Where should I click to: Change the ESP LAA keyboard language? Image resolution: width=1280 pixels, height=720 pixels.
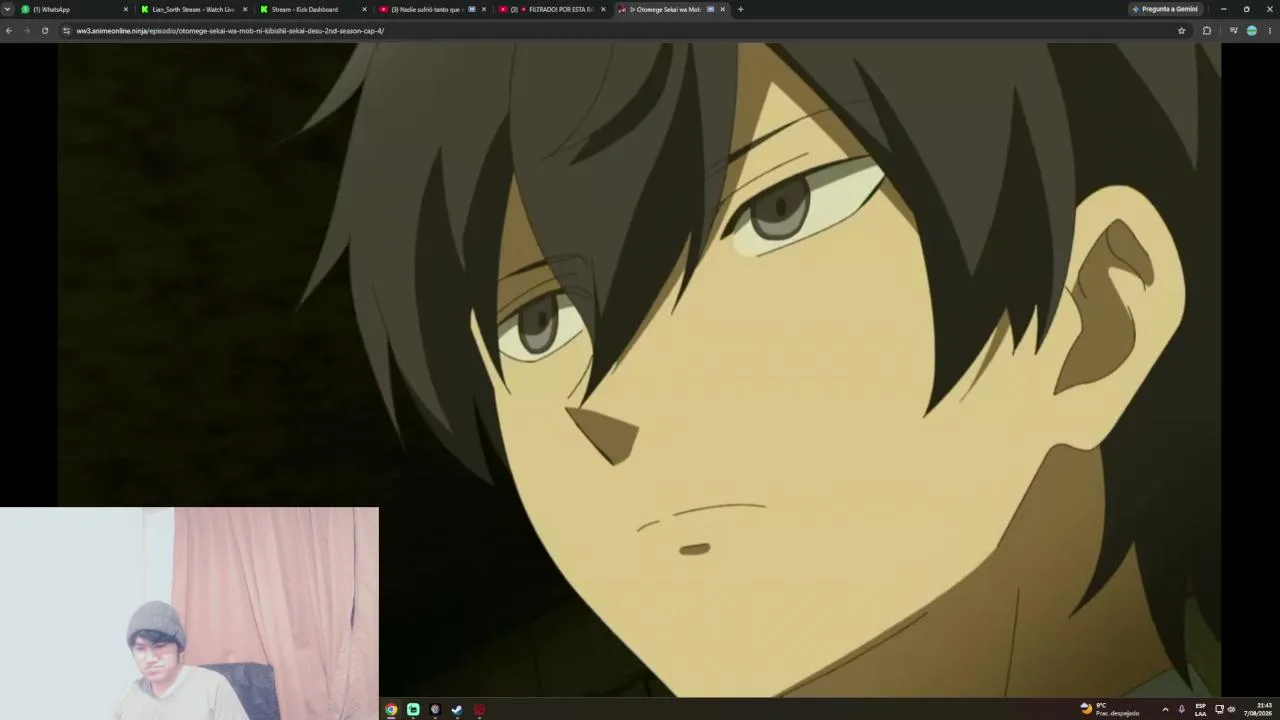(x=1201, y=709)
